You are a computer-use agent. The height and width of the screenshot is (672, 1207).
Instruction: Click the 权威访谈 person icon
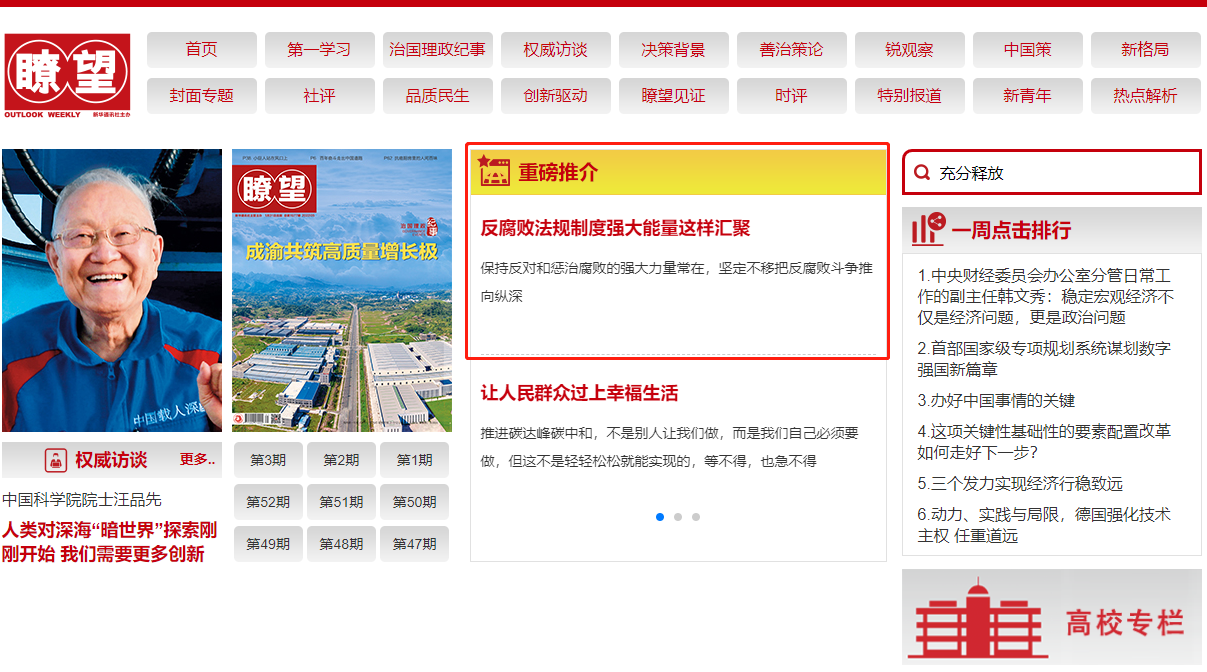tap(56, 460)
